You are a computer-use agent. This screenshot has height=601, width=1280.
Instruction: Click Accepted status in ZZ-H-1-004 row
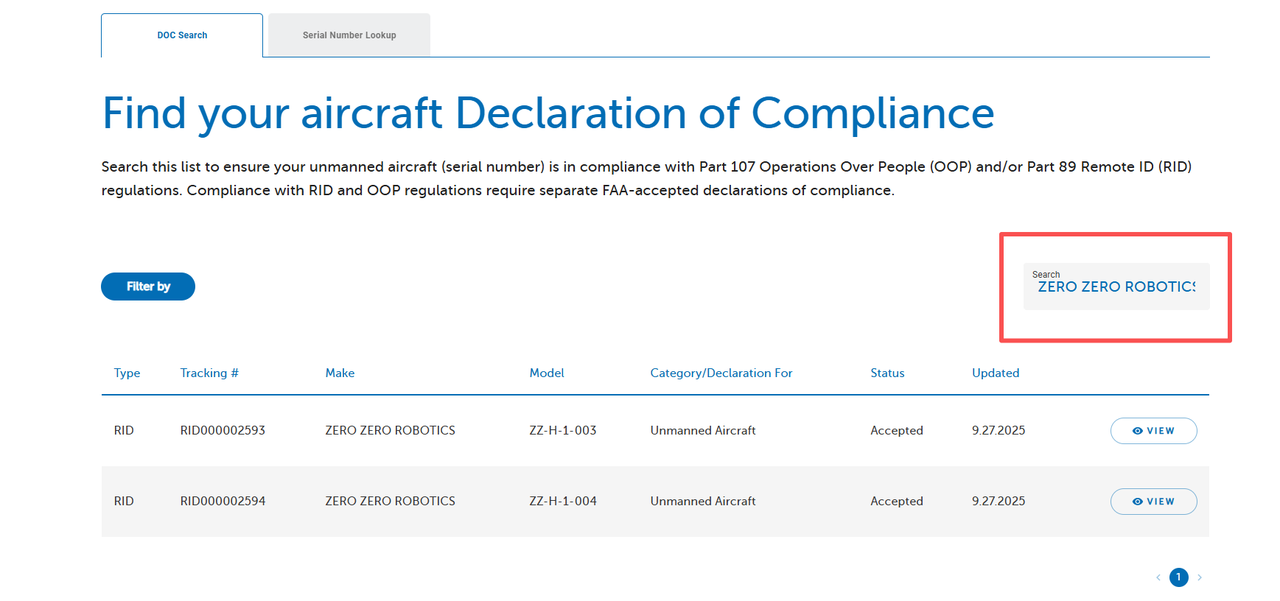(x=897, y=501)
